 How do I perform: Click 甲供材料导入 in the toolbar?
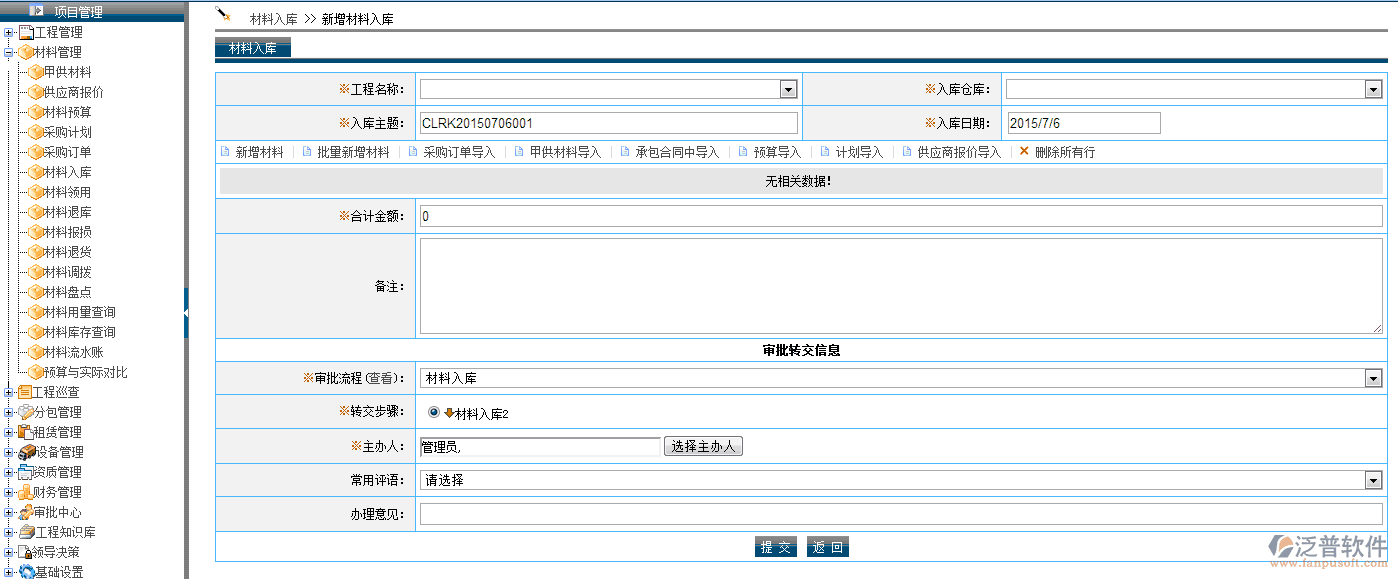tap(565, 152)
